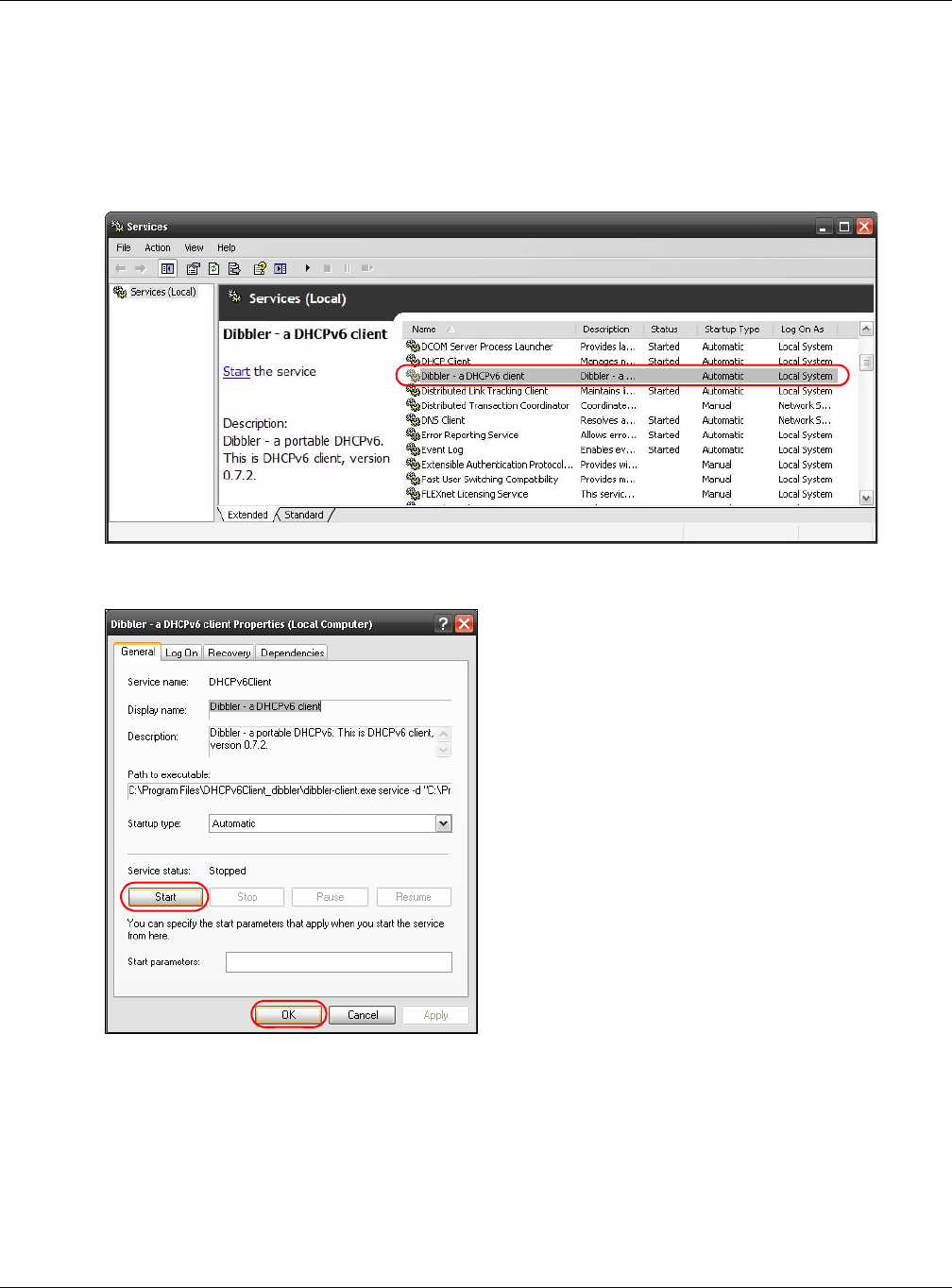Select the General tab

click(138, 652)
